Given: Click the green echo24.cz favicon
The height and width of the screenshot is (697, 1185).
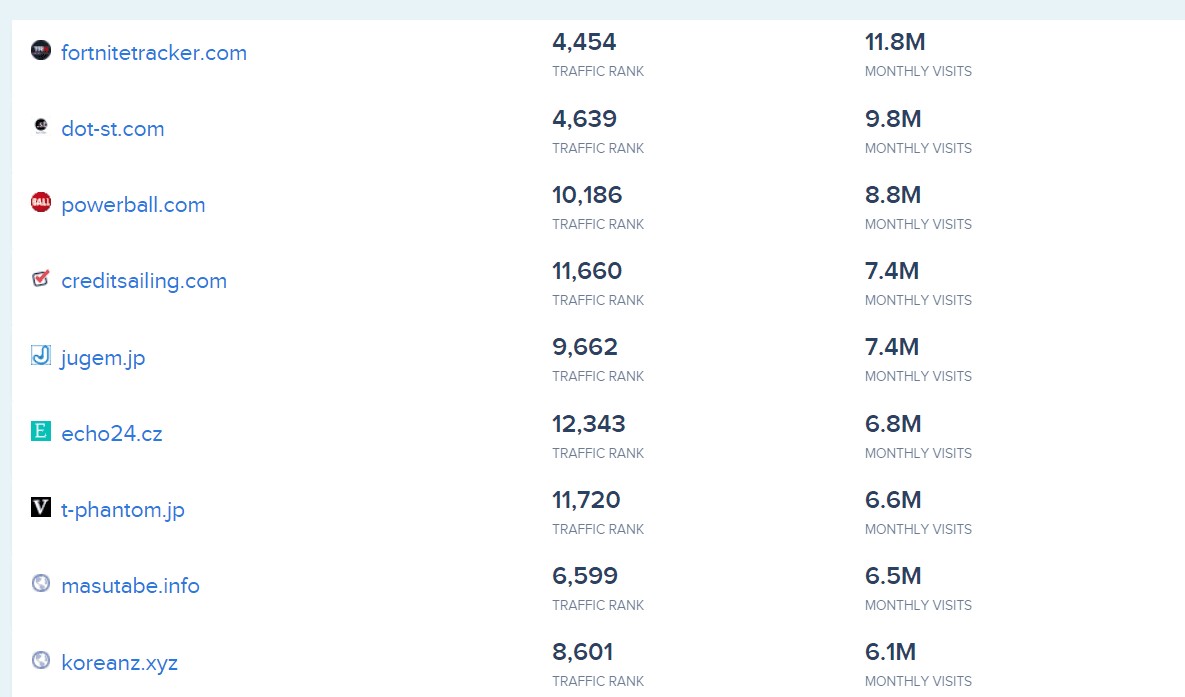Looking at the screenshot, I should tap(40, 430).
